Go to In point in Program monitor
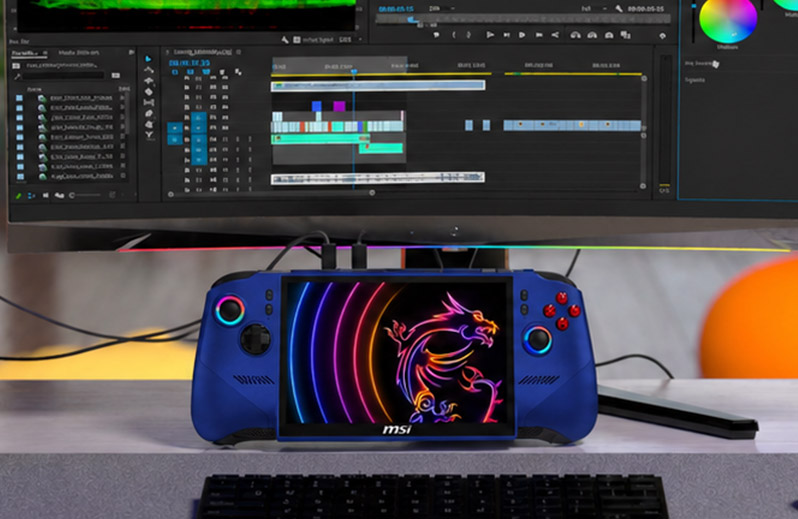The image size is (798, 519). [490, 35]
